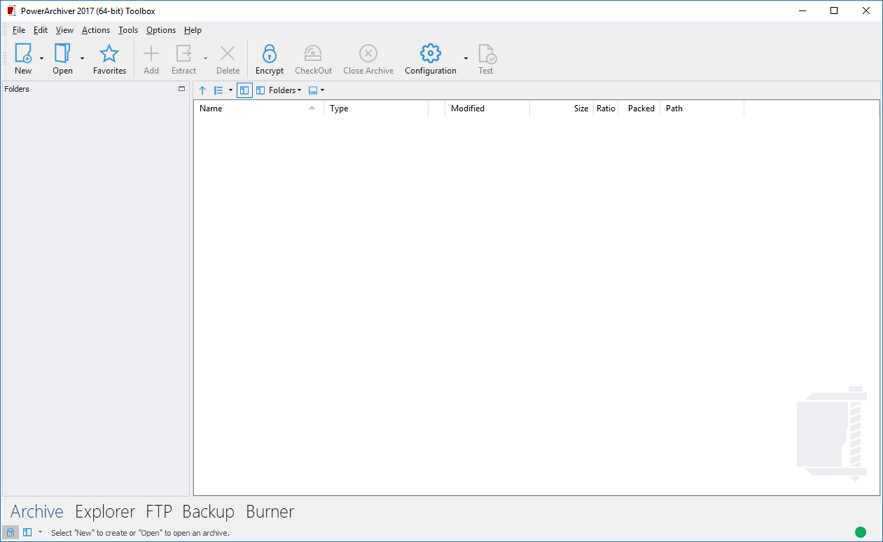Click the list view style icon
The width and height of the screenshot is (883, 542).
tap(218, 90)
